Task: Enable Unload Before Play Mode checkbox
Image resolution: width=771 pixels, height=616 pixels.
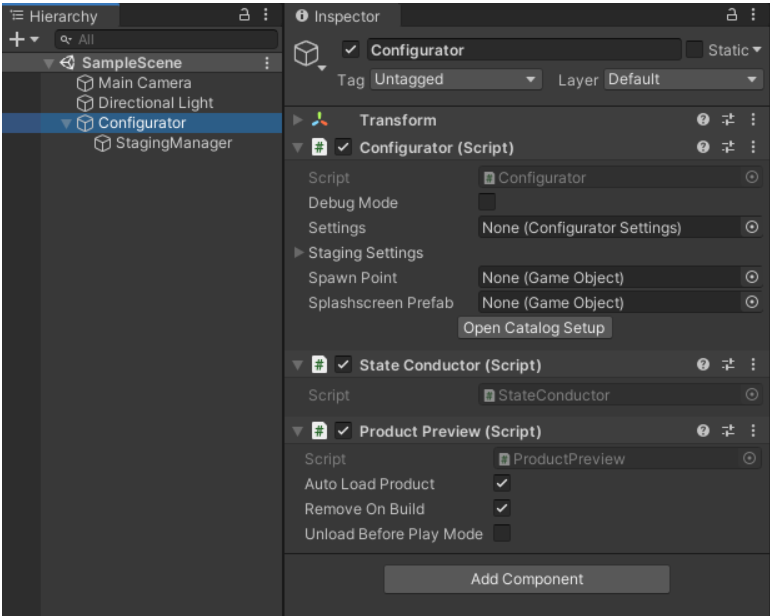Action: click(503, 534)
